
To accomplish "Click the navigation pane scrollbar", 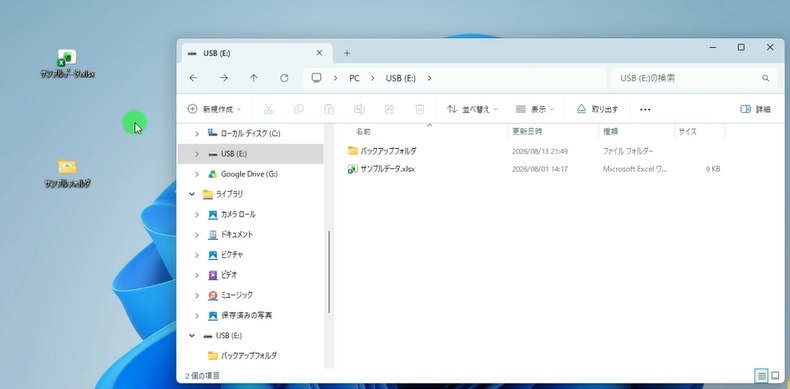I will (329, 272).
